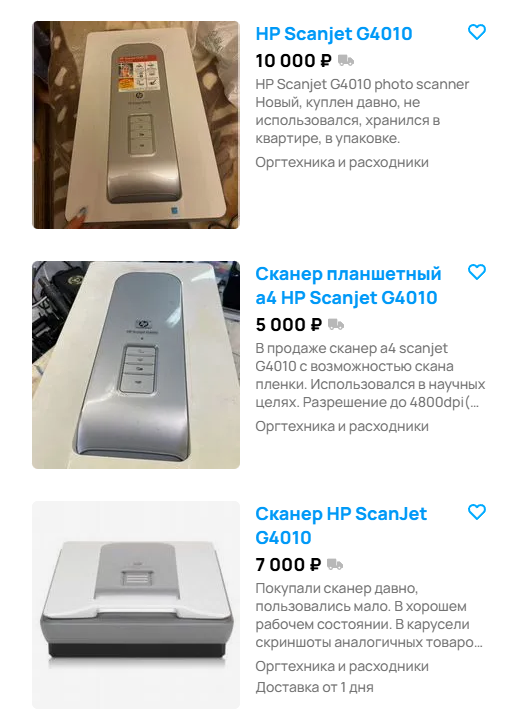This screenshot has height=725, width=519.
Task: Click Доставка от 1 дня label
Action: 314,688
